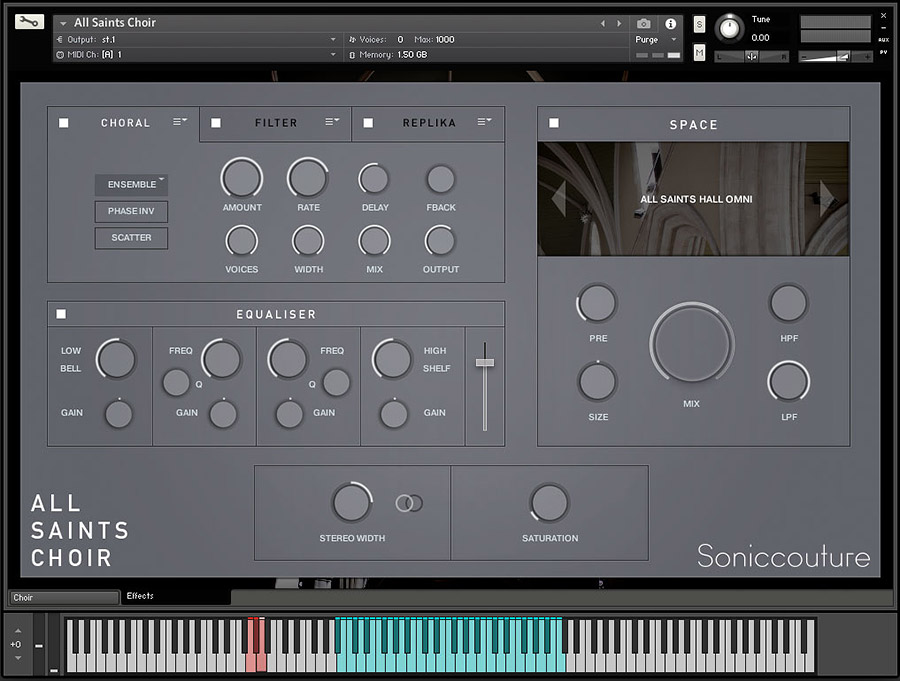Image resolution: width=900 pixels, height=681 pixels.
Task: Click the aux sends icon
Action: pos(882,41)
